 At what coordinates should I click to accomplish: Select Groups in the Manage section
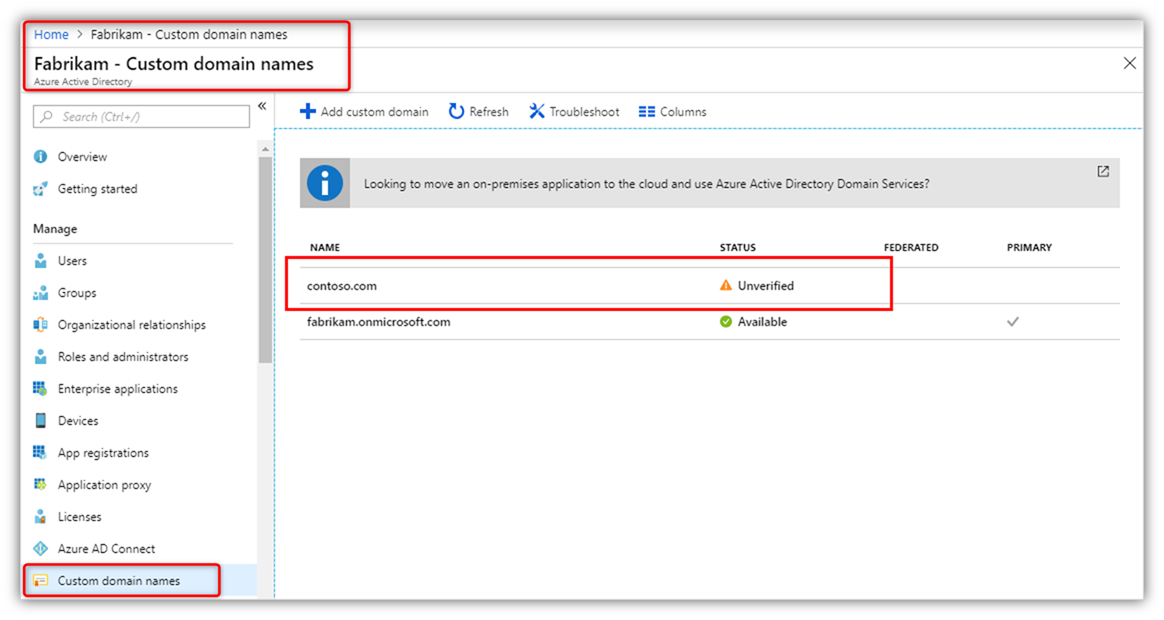pyautogui.click(x=77, y=293)
